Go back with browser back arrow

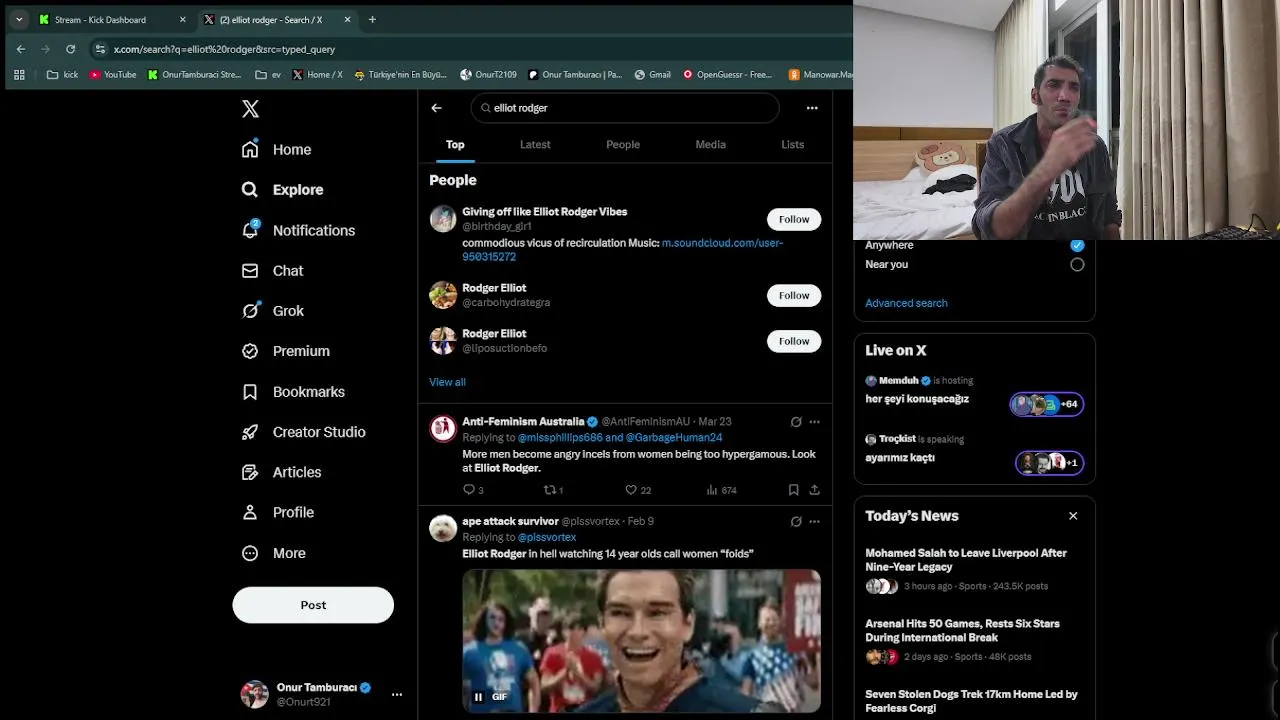tap(21, 49)
